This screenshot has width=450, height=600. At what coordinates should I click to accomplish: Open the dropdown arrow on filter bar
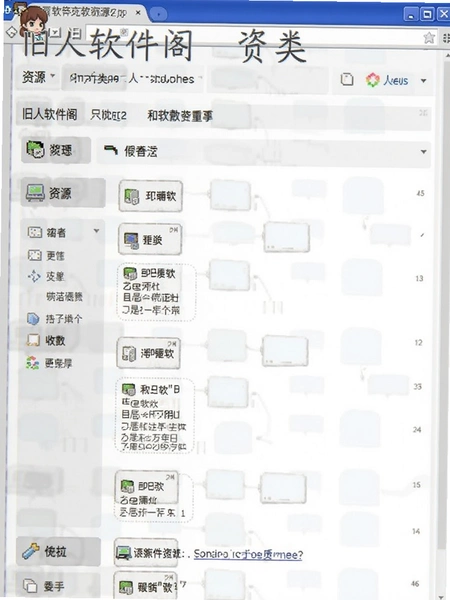[x=424, y=152]
